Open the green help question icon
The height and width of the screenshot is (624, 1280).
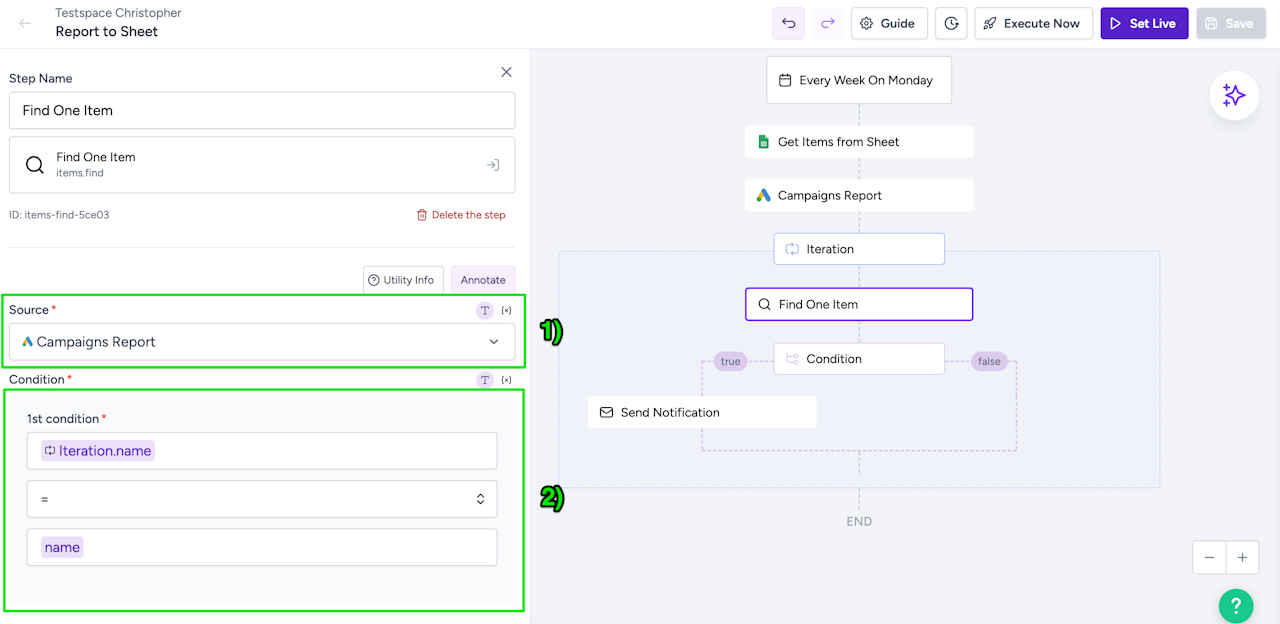click(x=1236, y=605)
